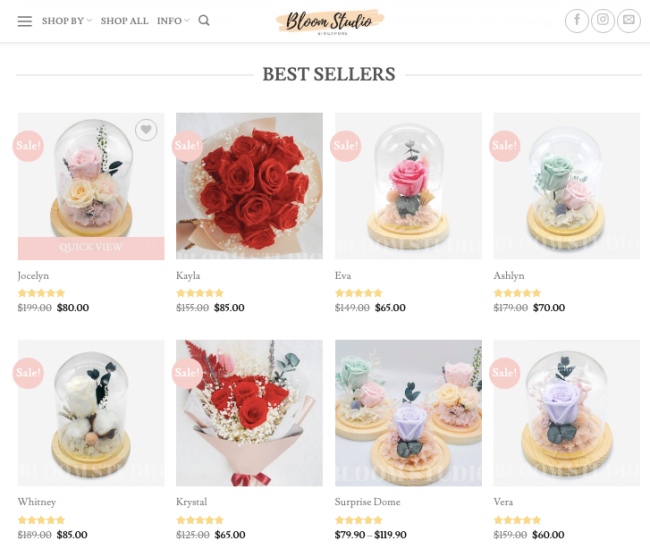650x549 pixels.
Task: Click the search magnifier icon
Action: click(x=204, y=20)
